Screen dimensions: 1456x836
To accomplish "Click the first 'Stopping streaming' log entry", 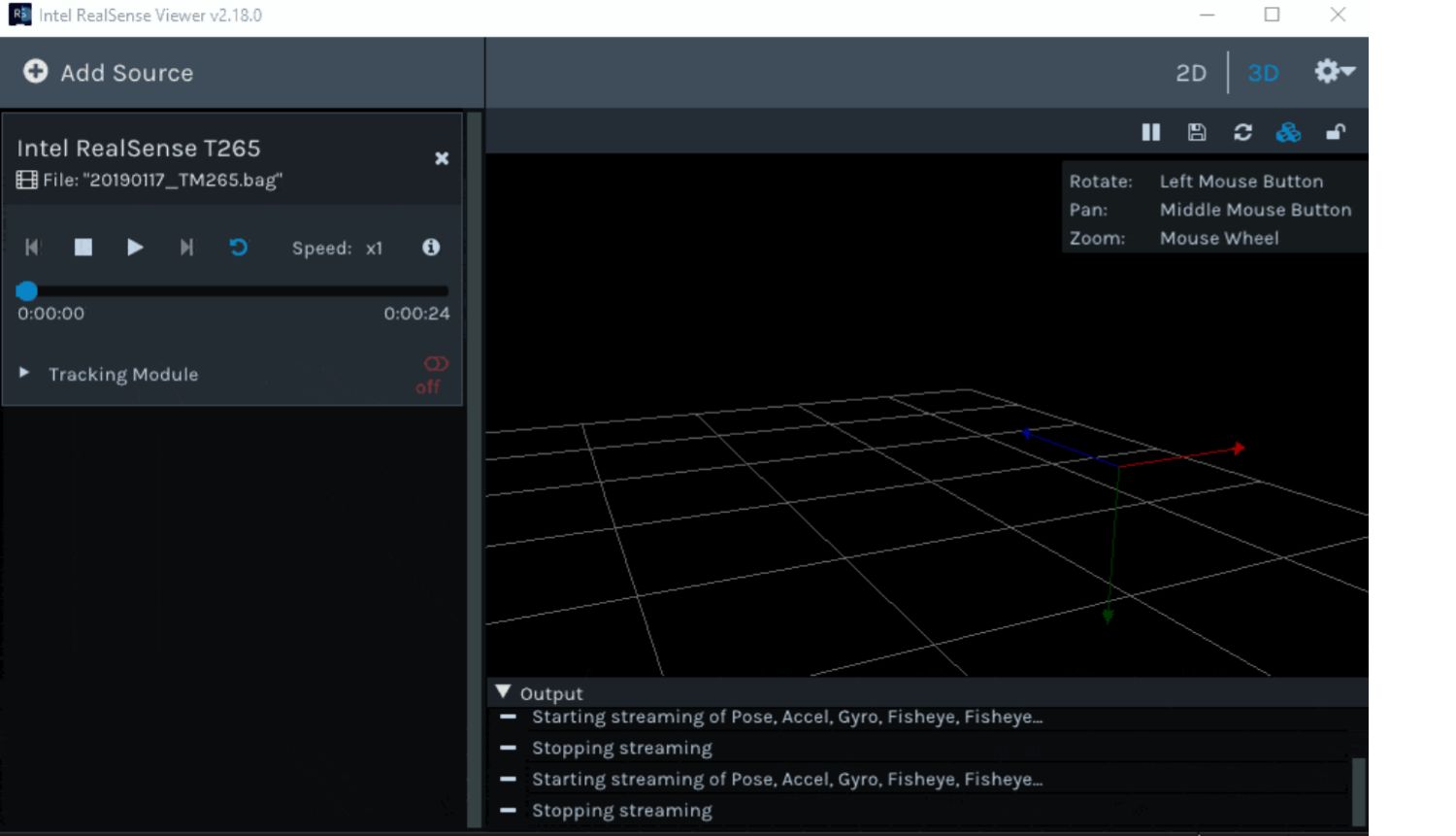I will click(x=622, y=748).
